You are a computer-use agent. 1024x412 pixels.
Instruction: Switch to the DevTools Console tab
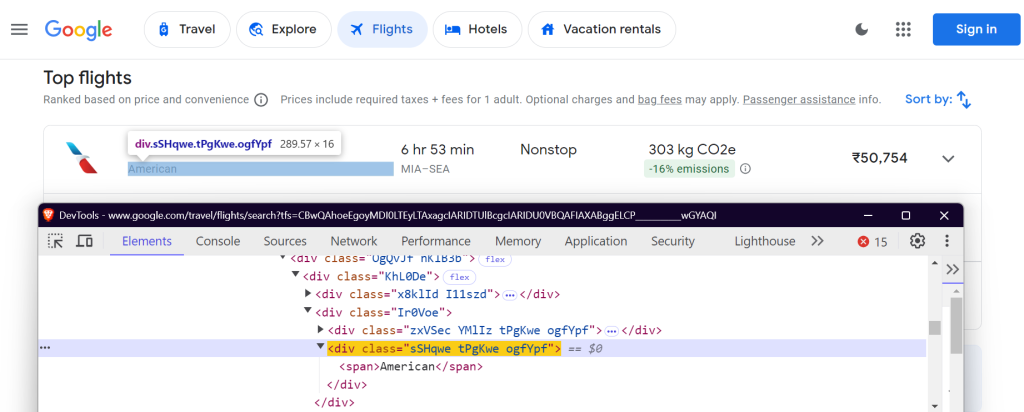click(218, 241)
